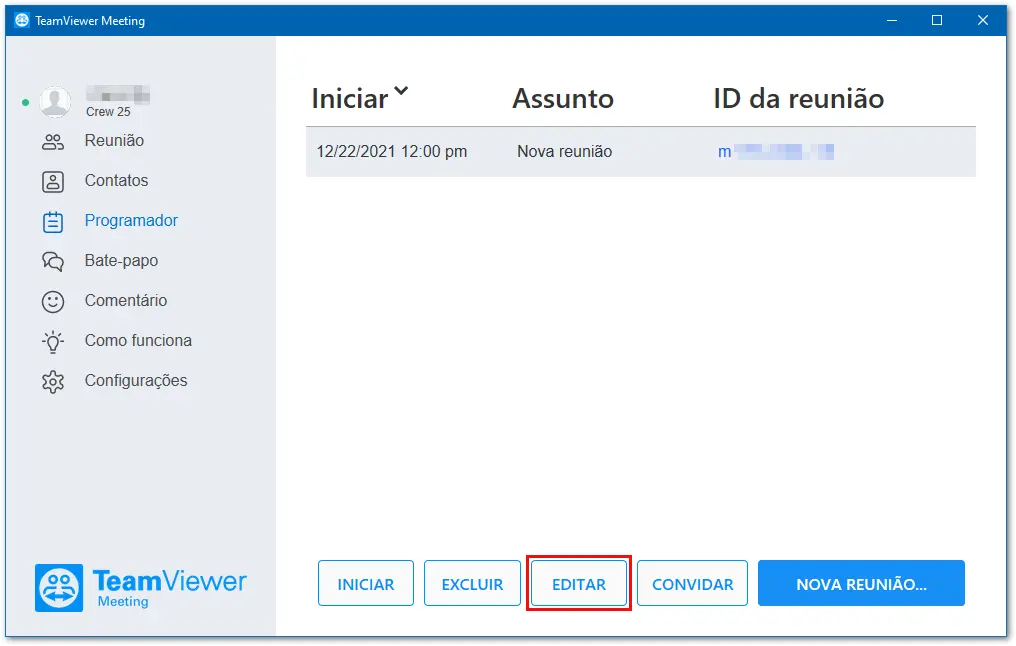Screen dimensions: 1016x646
Task: Click the CONVIDAR button
Action: coord(693,584)
